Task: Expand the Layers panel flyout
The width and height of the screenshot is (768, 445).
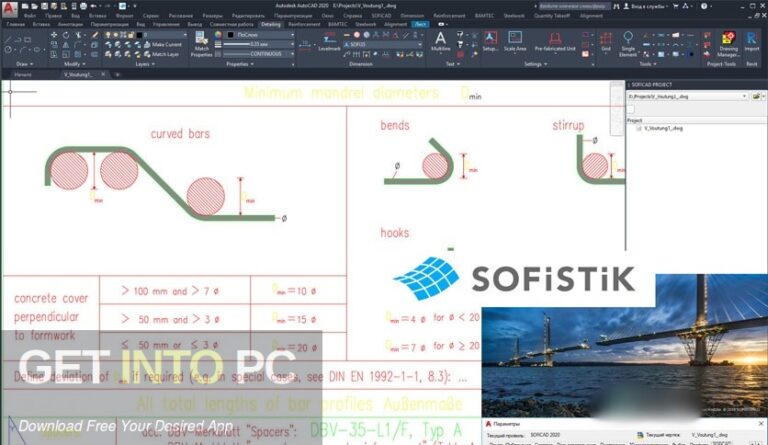Action: point(145,64)
